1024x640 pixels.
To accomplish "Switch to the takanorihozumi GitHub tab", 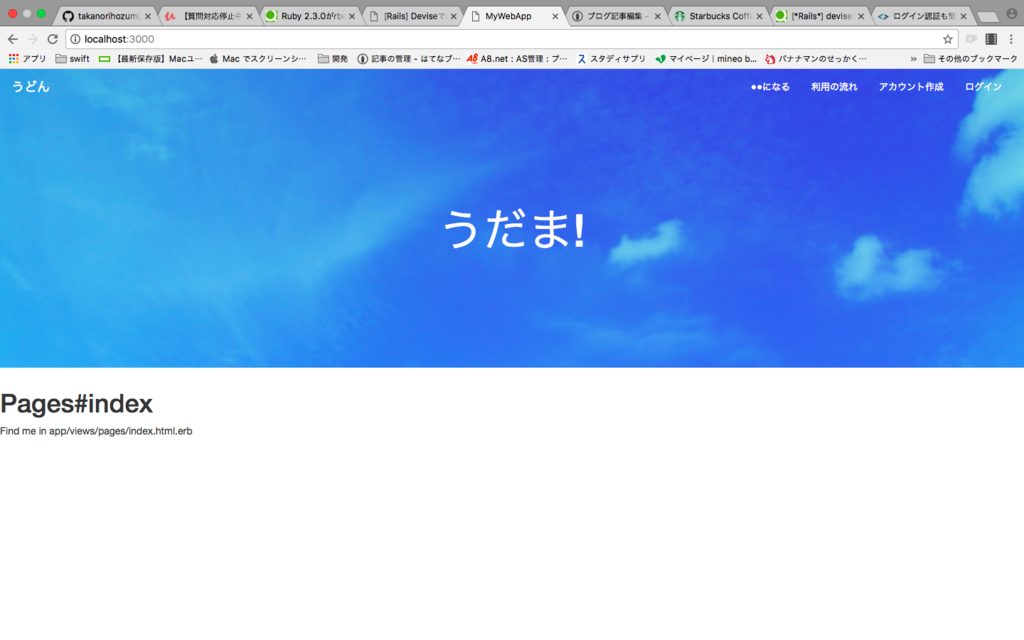I will (x=102, y=16).
